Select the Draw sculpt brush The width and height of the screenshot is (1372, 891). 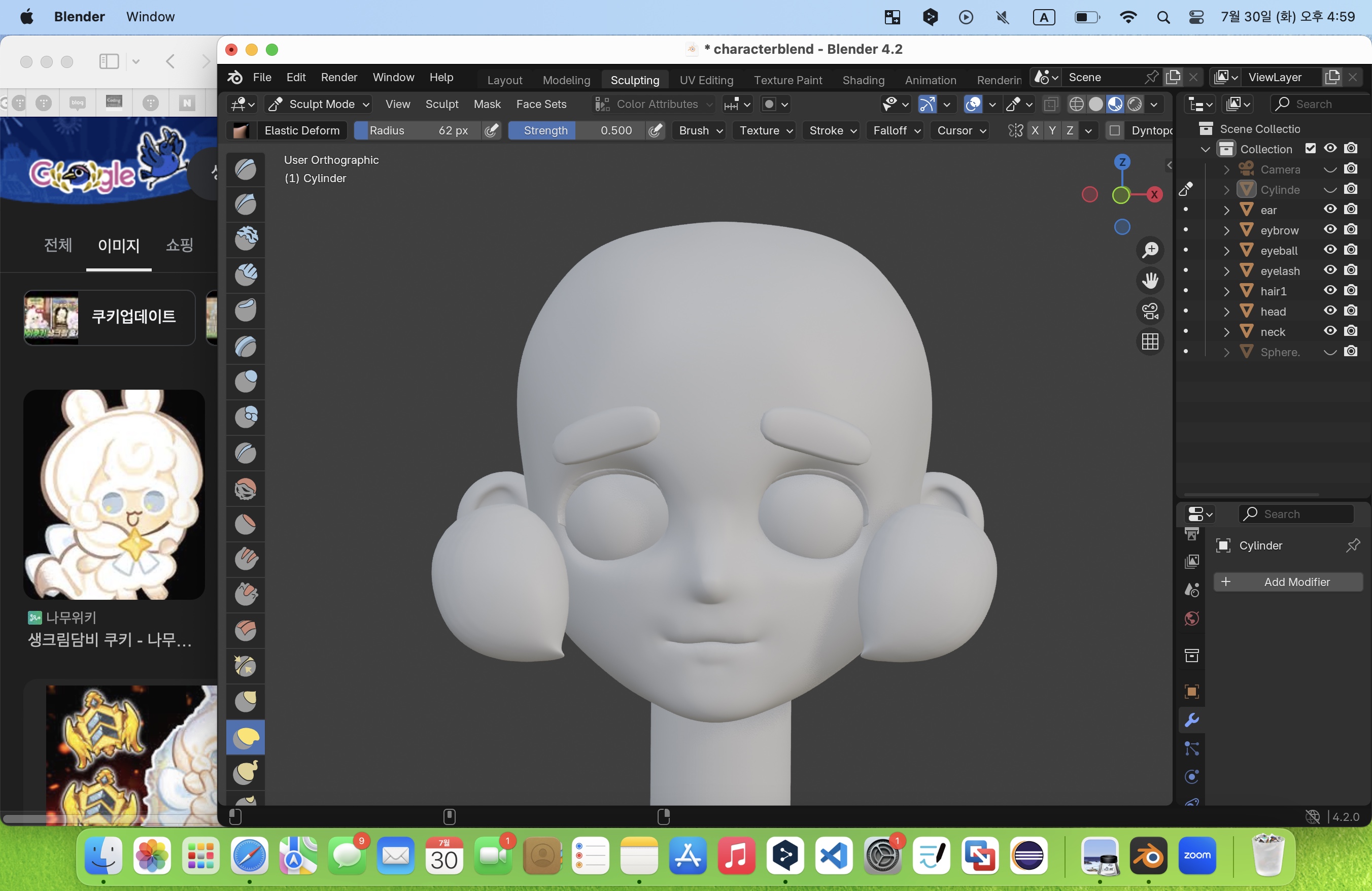coord(245,169)
